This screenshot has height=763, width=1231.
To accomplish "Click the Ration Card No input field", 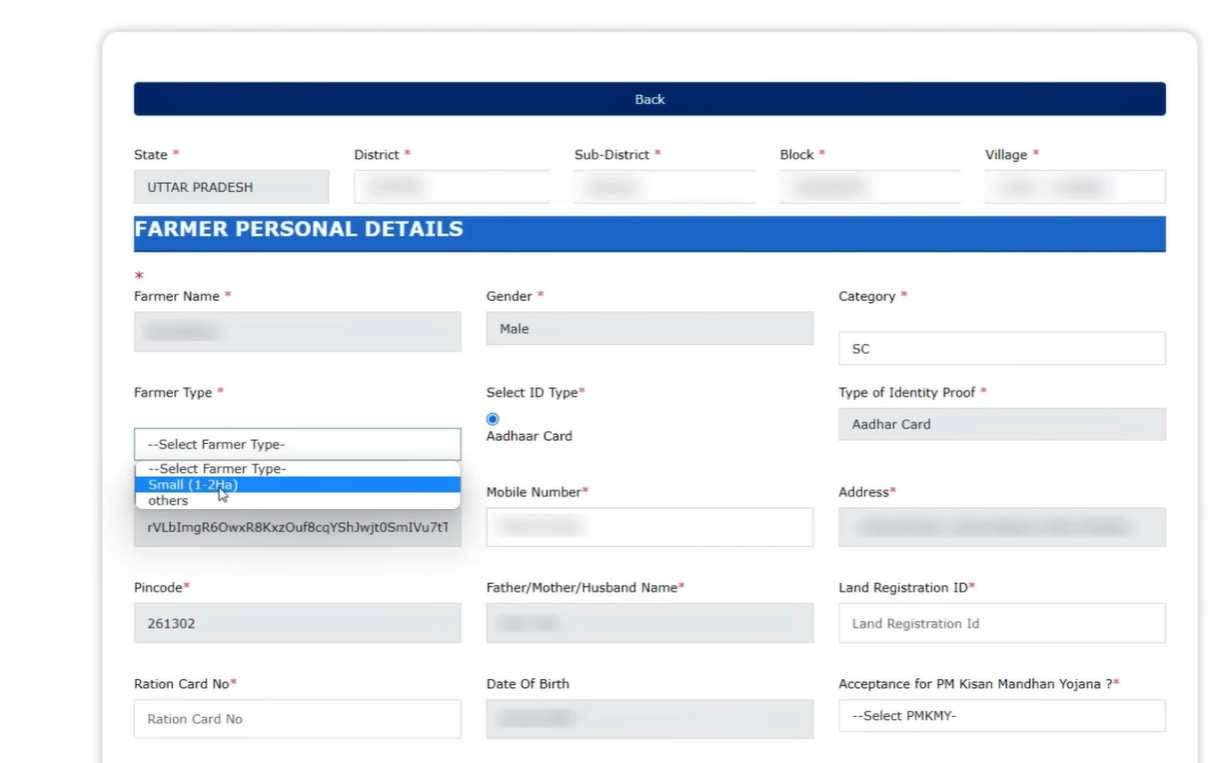I will (x=297, y=718).
